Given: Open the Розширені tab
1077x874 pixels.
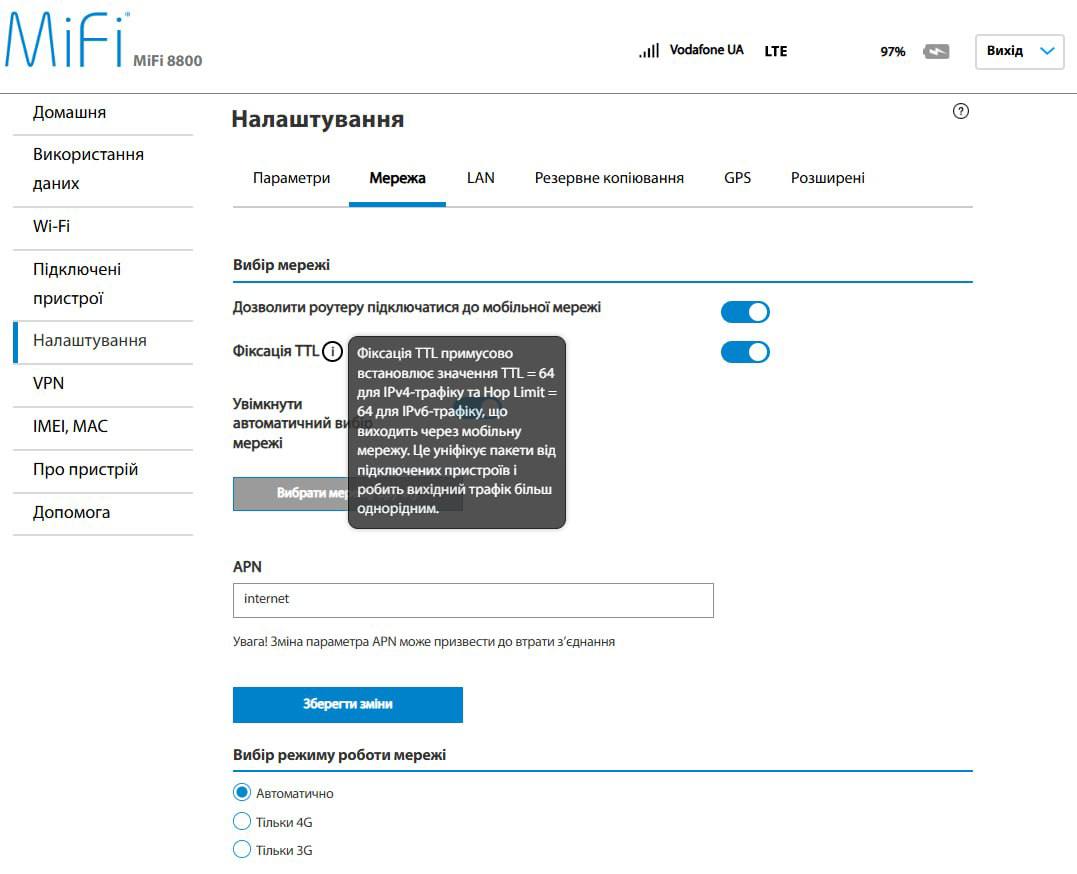Looking at the screenshot, I should [827, 178].
